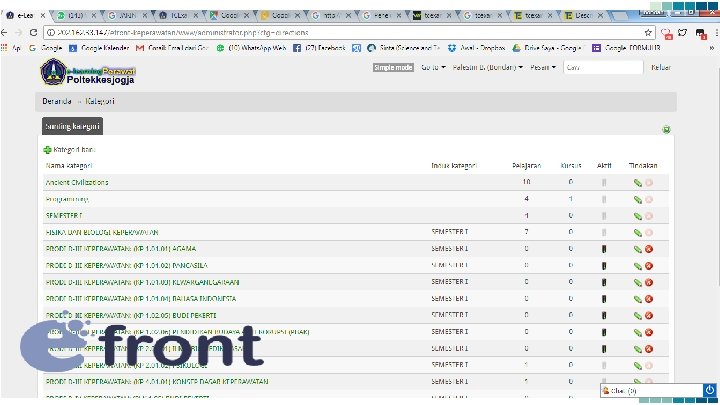Toggle active status for Ancient Civilizations
The height and width of the screenshot is (405, 720).
coord(604,182)
